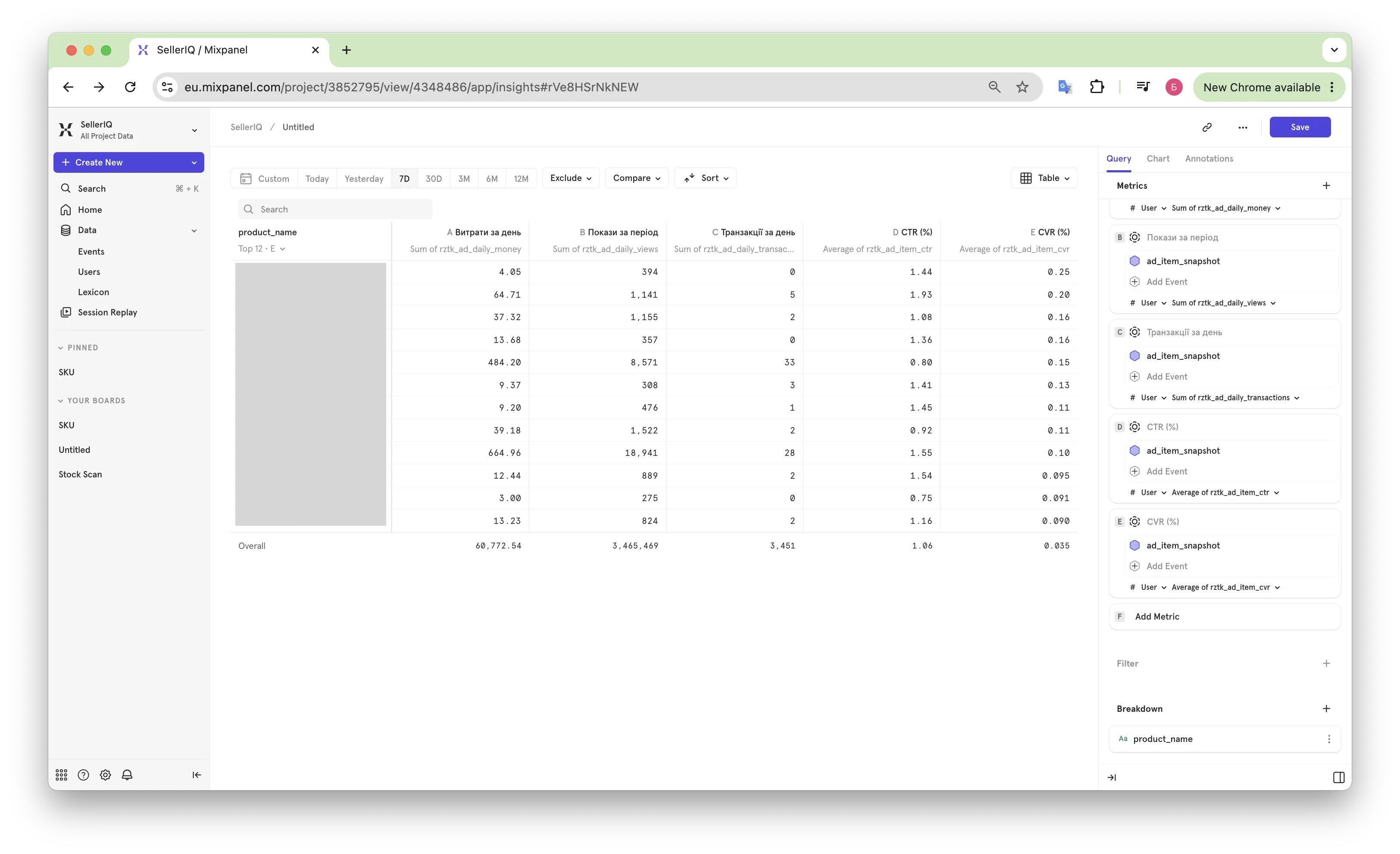Open product_name breakdown options menu
The height and width of the screenshot is (854, 1400).
coord(1329,739)
